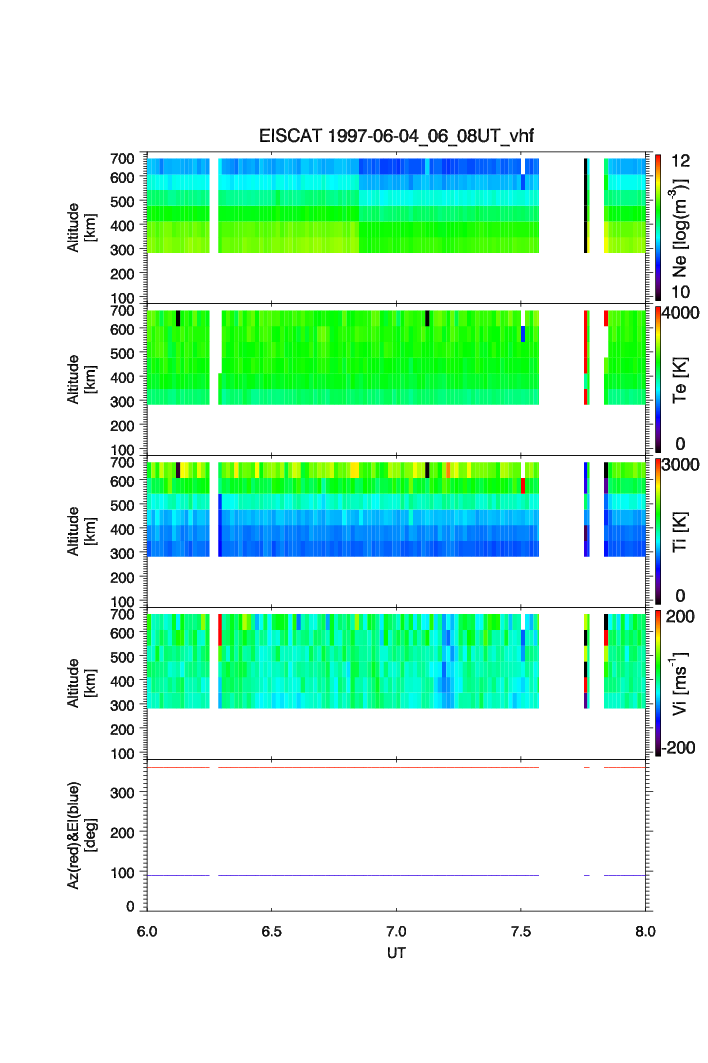Click the Vi [ms-1] color bar label

[x=680, y=683]
